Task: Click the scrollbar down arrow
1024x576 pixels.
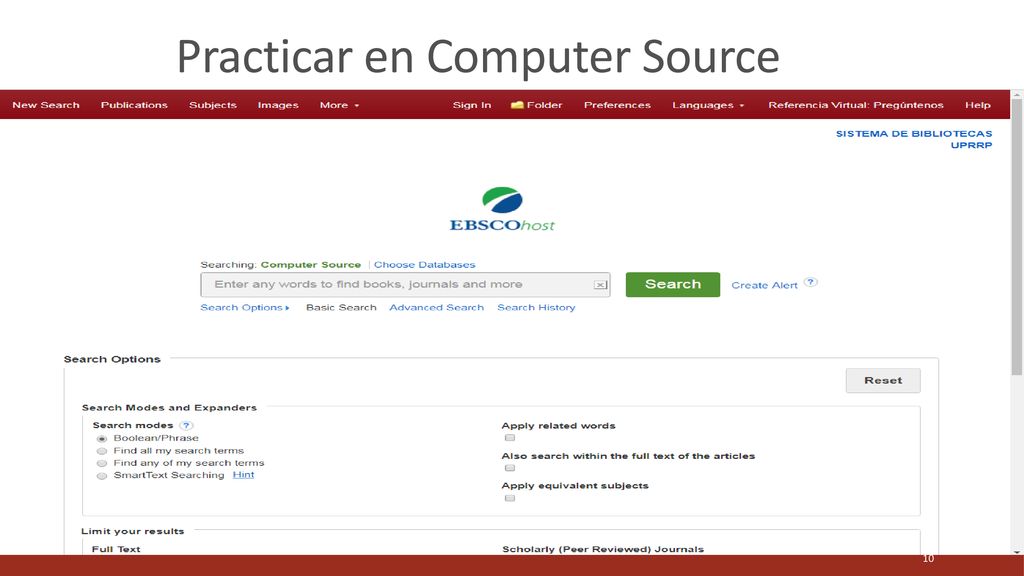Action: pos(1017,551)
